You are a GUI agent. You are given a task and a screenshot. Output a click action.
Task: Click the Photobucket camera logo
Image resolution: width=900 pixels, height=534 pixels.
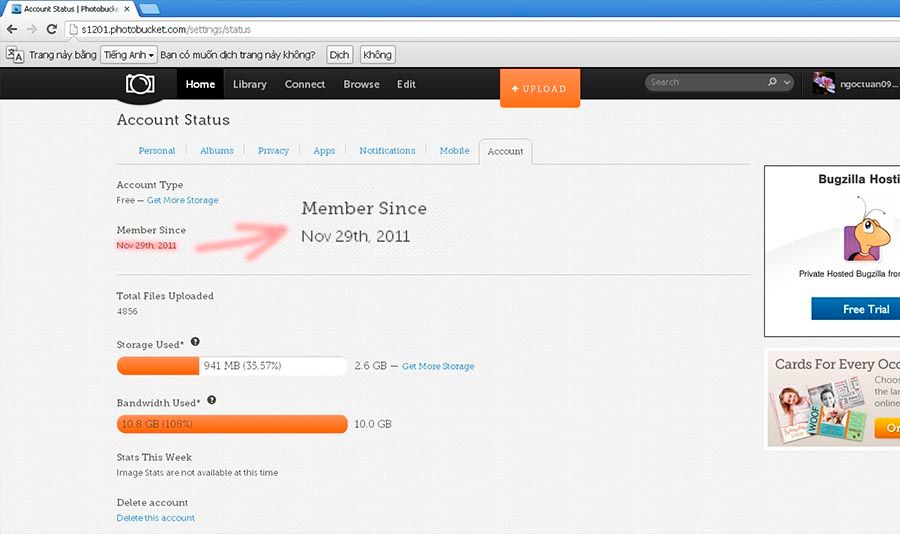point(140,84)
